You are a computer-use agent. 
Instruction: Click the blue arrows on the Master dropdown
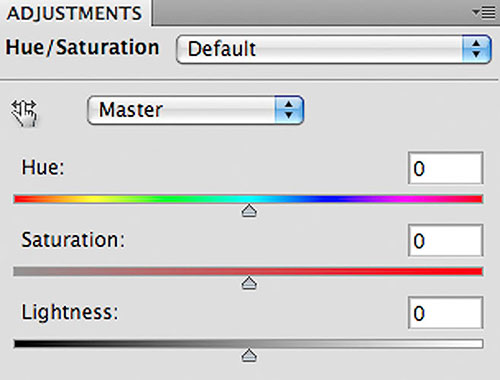click(x=289, y=110)
